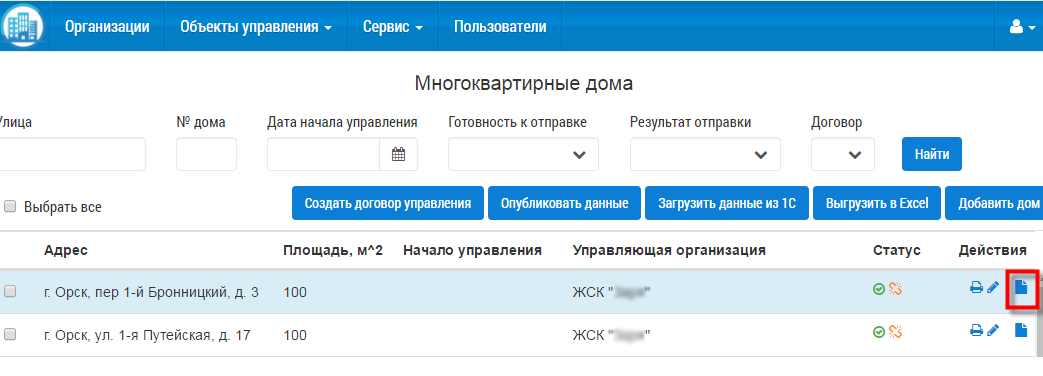Open document for 1-я Путейская row

tap(1021, 329)
